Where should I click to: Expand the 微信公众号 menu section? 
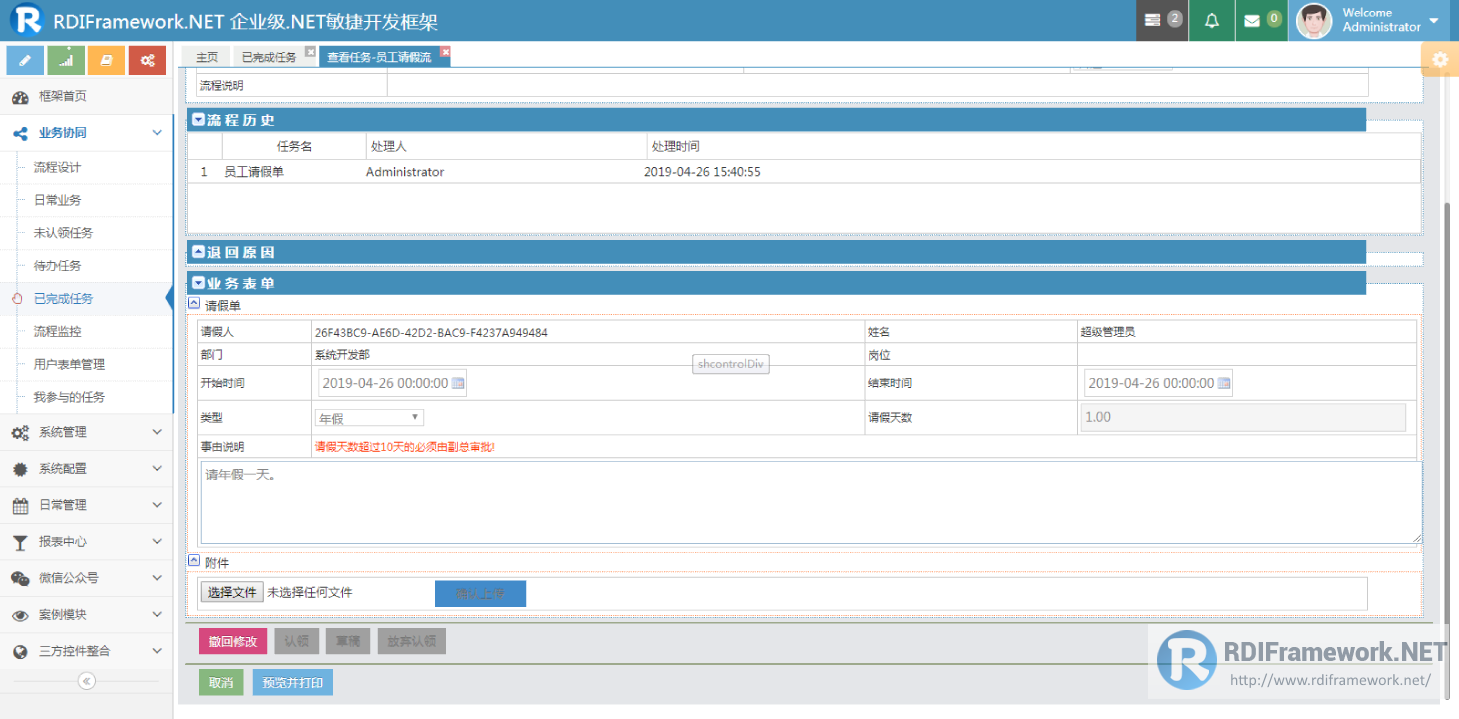pyautogui.click(x=86, y=578)
